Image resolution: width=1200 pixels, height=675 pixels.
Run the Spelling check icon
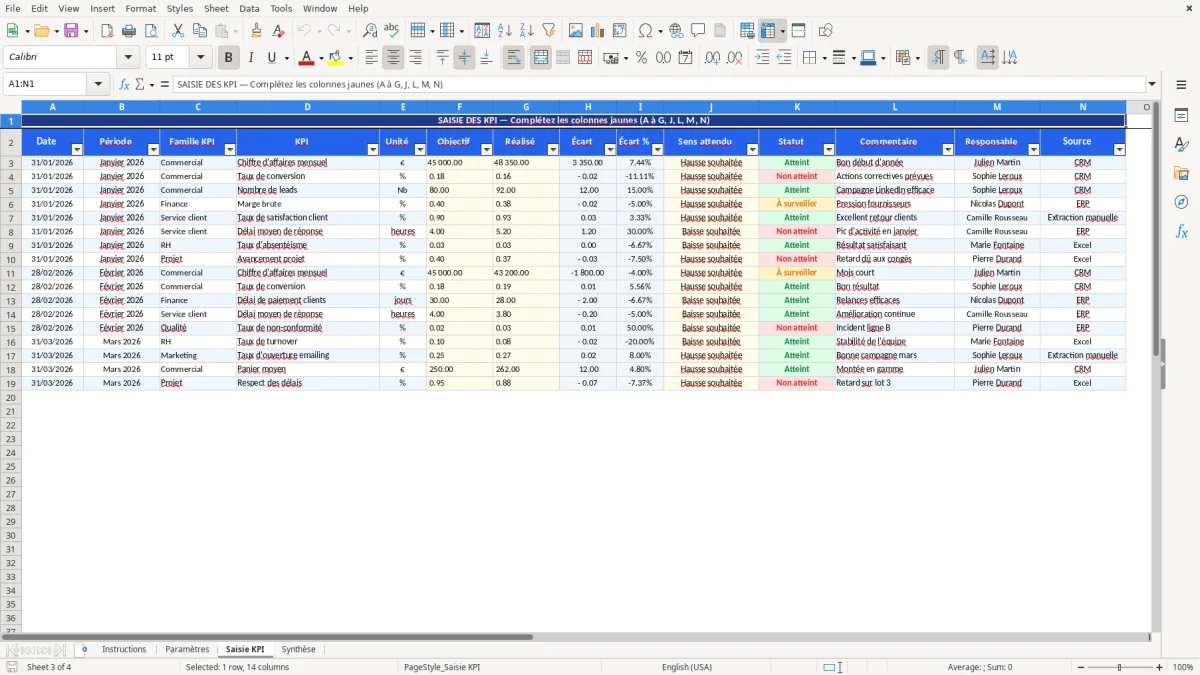[392, 31]
